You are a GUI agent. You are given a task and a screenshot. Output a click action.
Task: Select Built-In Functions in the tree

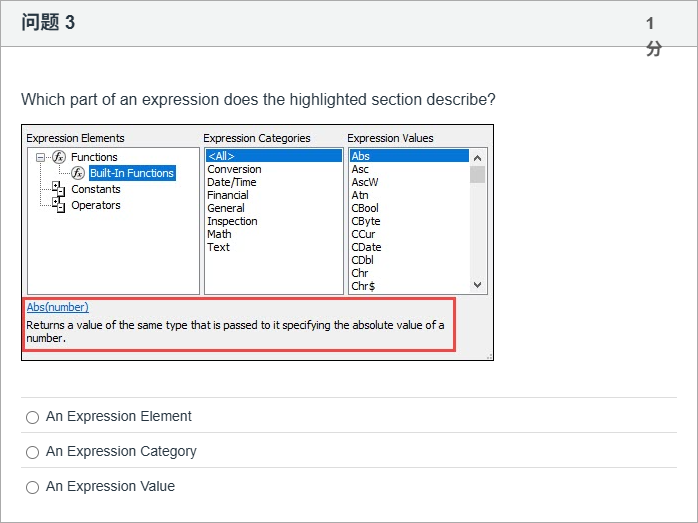[x=131, y=173]
